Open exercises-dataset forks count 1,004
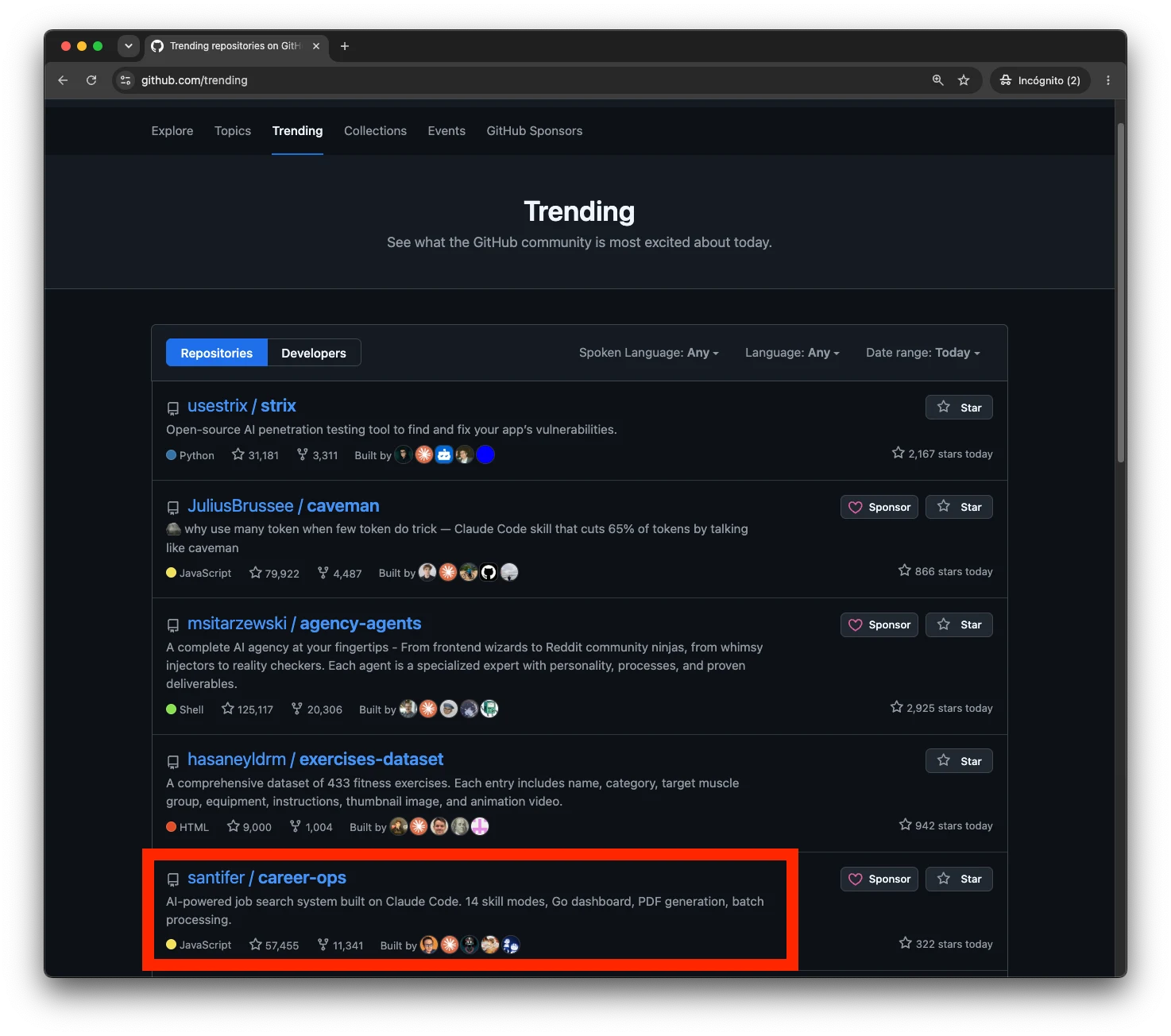The height and width of the screenshot is (1036, 1171). (311, 827)
